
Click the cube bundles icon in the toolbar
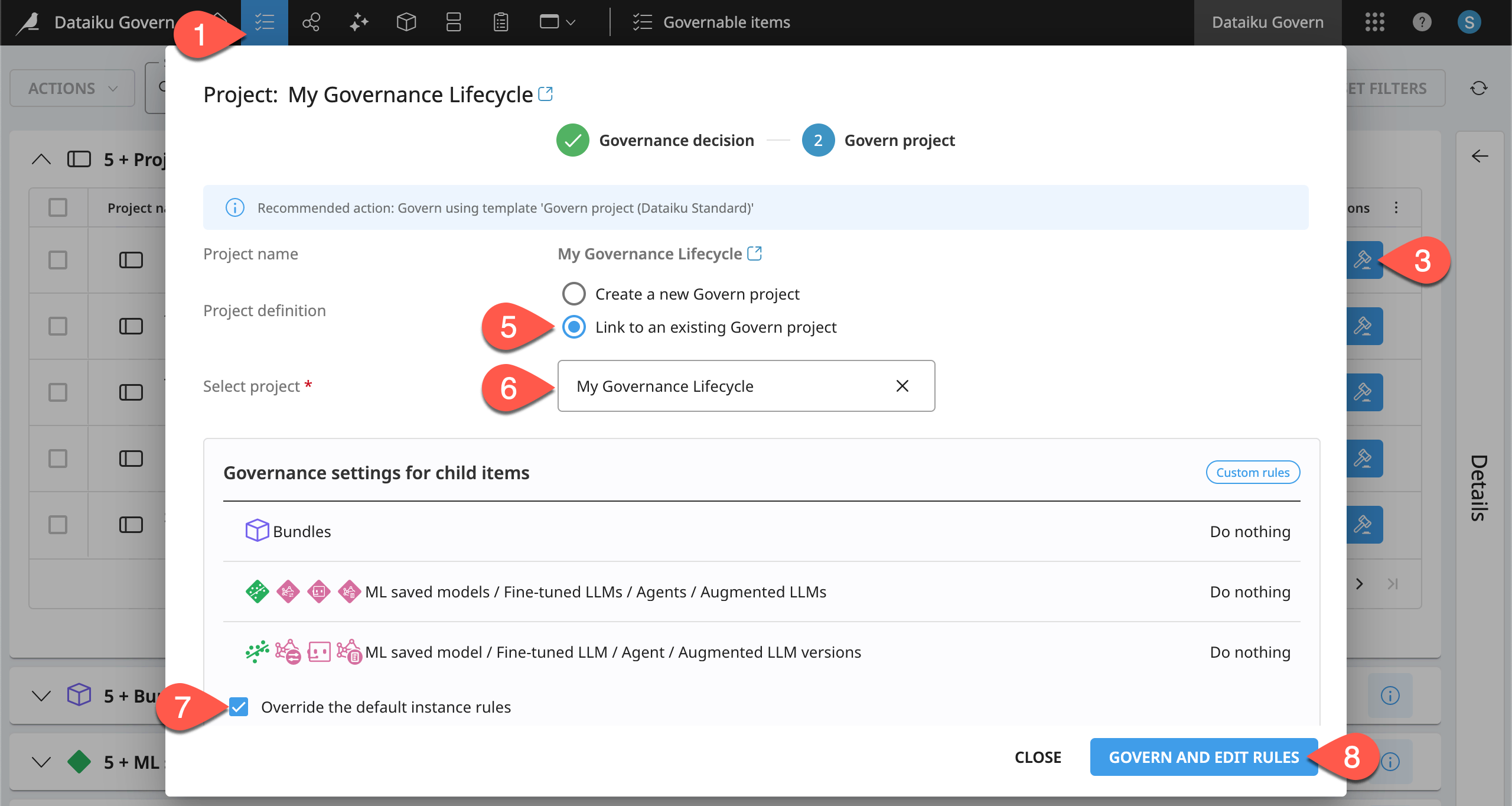pos(406,22)
